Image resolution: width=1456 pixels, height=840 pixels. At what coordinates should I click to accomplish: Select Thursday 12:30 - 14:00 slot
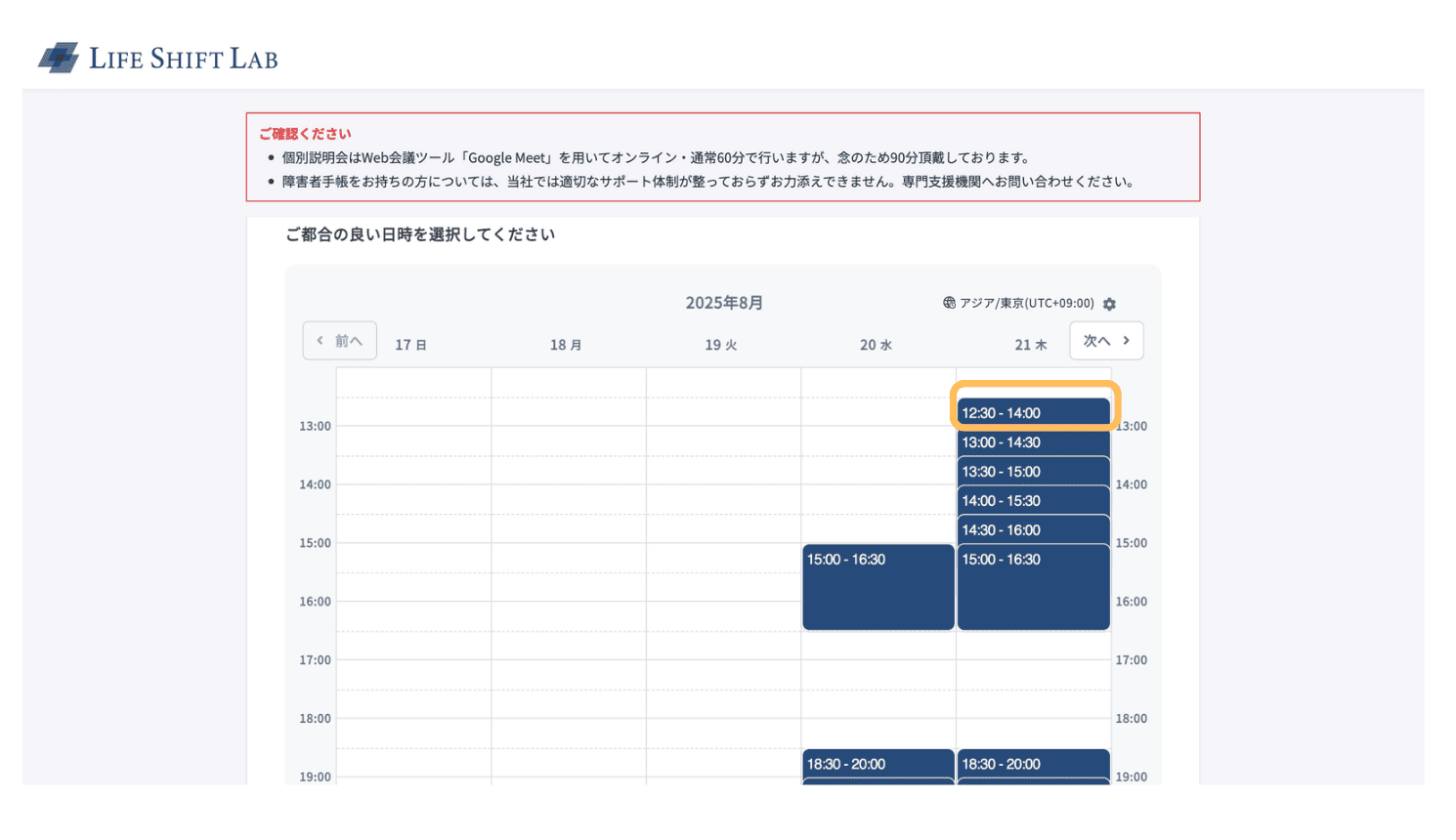1034,412
